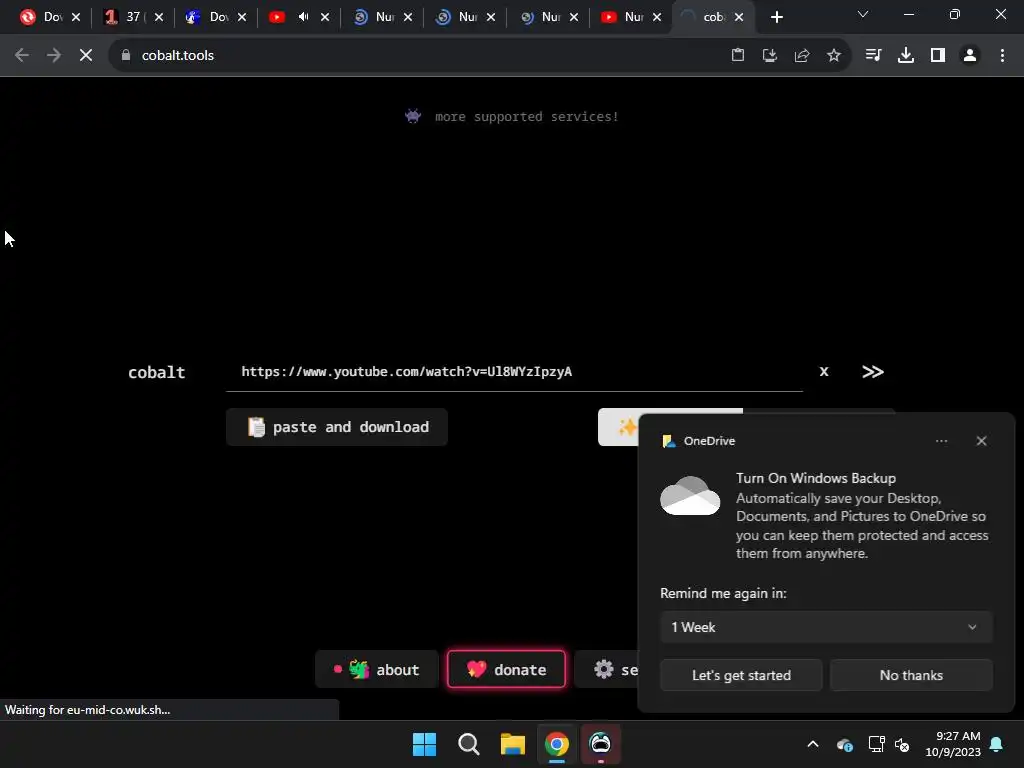Switch to the Sonic icon 'Do' tab
The image size is (1024, 768).
coord(207,17)
